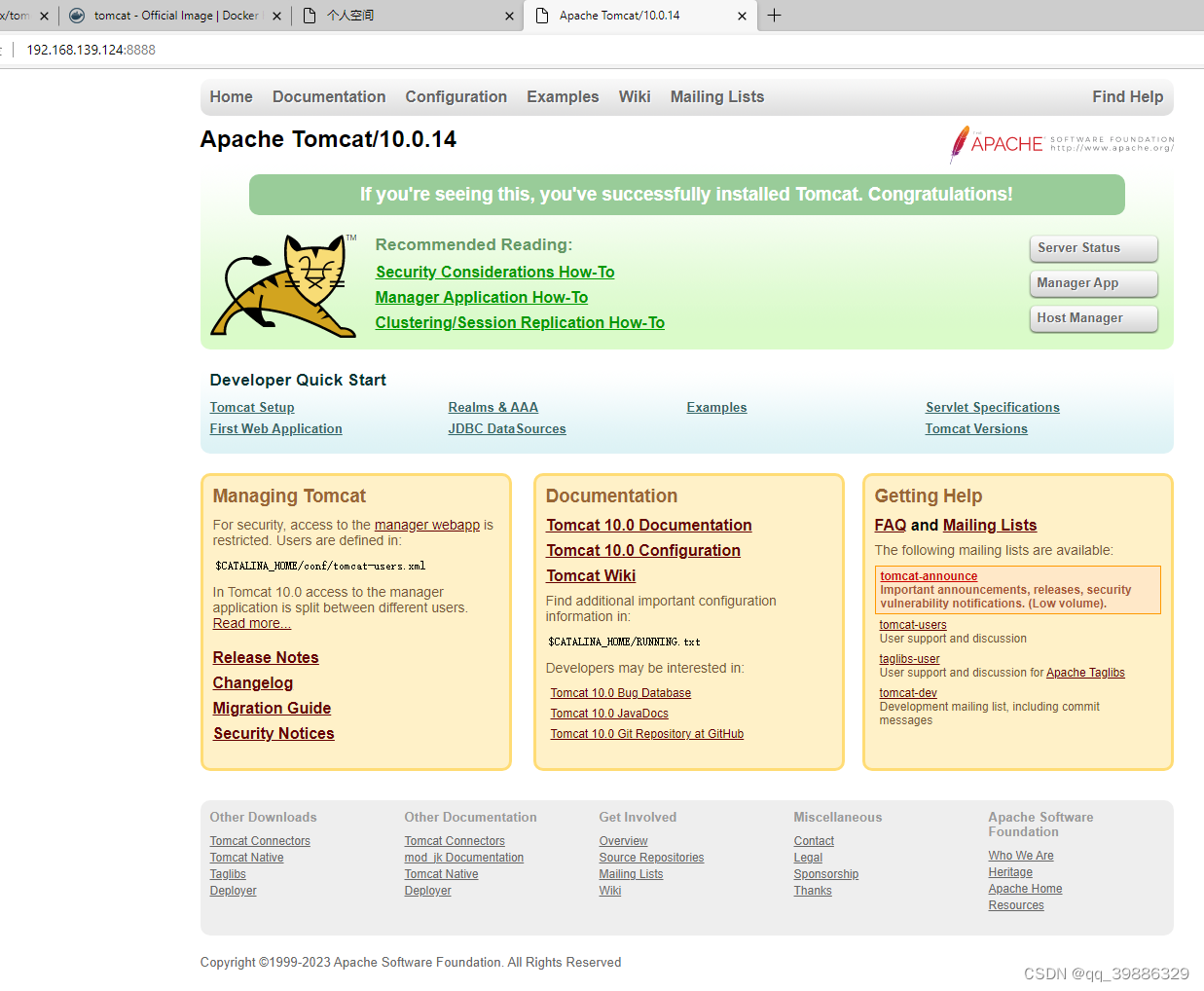Open Manager Application How-To link

482,297
